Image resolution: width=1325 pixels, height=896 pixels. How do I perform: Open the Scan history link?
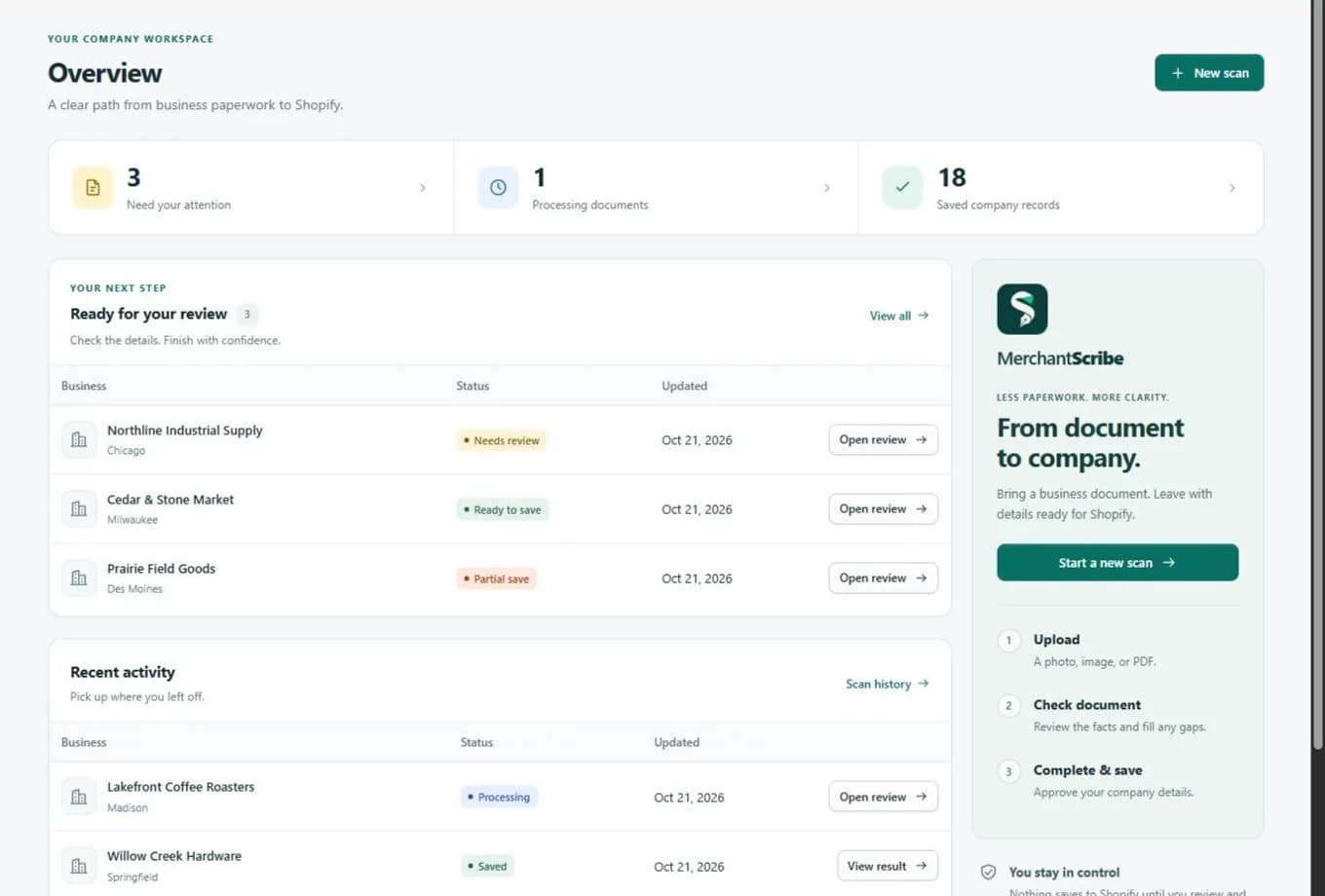pyautogui.click(x=888, y=684)
